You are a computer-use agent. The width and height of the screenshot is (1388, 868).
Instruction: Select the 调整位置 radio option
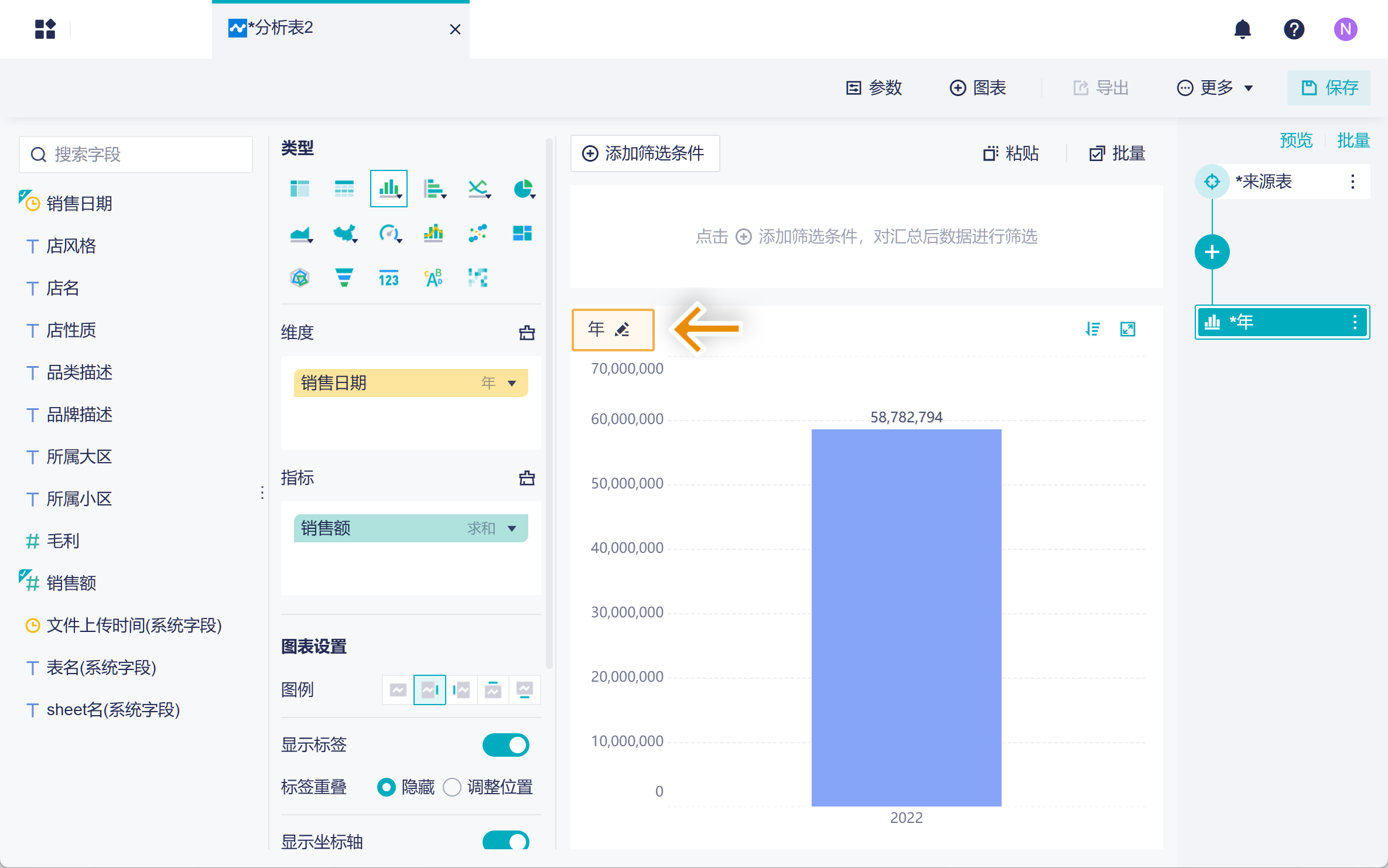(452, 787)
